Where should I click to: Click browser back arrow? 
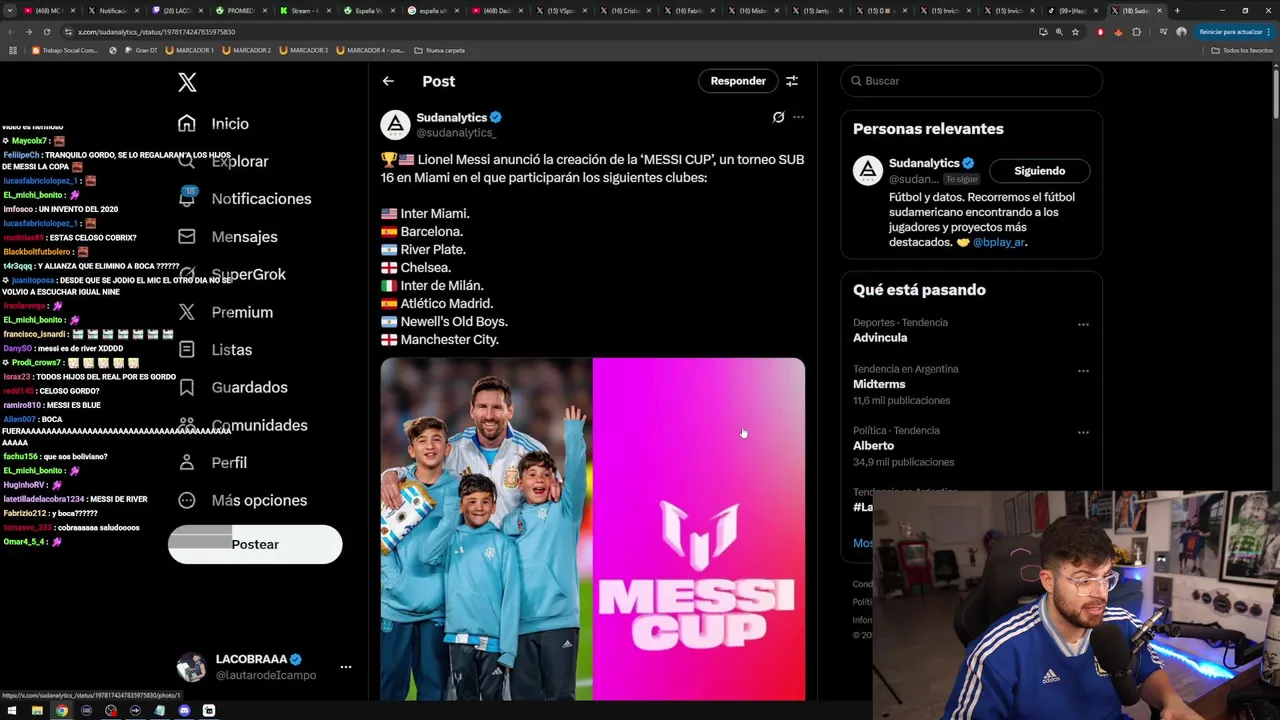click(11, 32)
